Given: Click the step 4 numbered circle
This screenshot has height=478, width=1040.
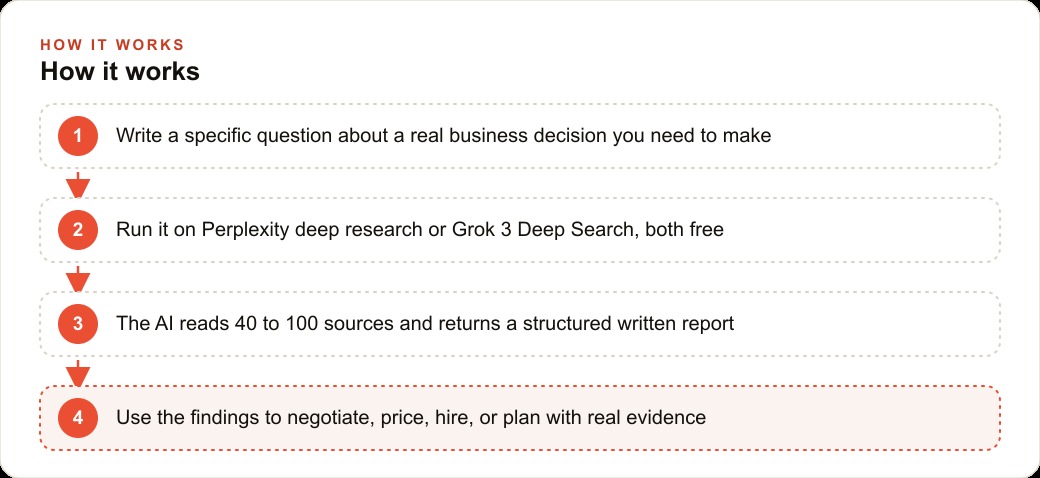Looking at the screenshot, I should (78, 418).
